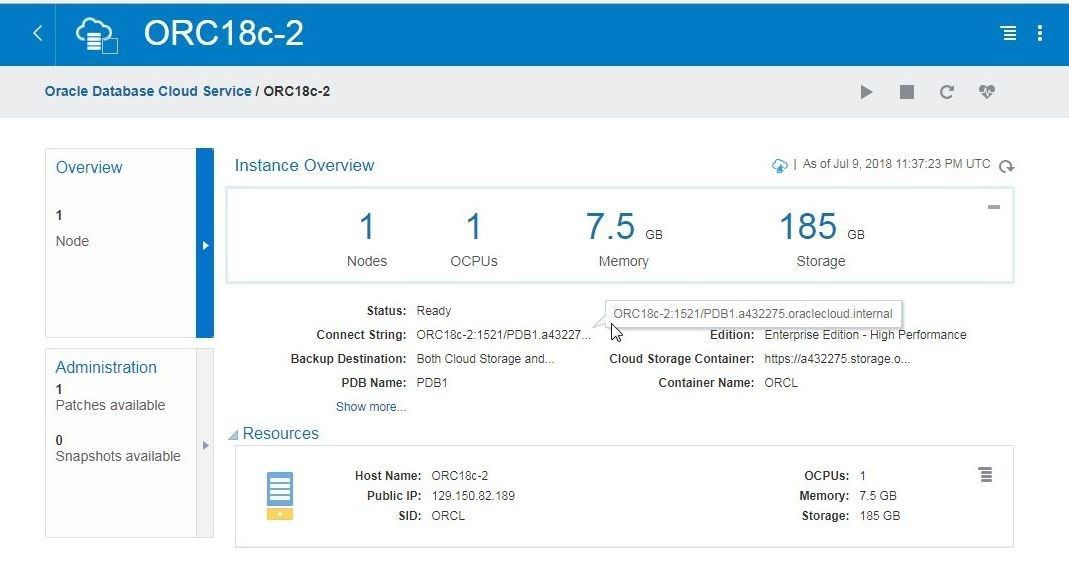Click the Instance Overview heading

pyautogui.click(x=304, y=166)
